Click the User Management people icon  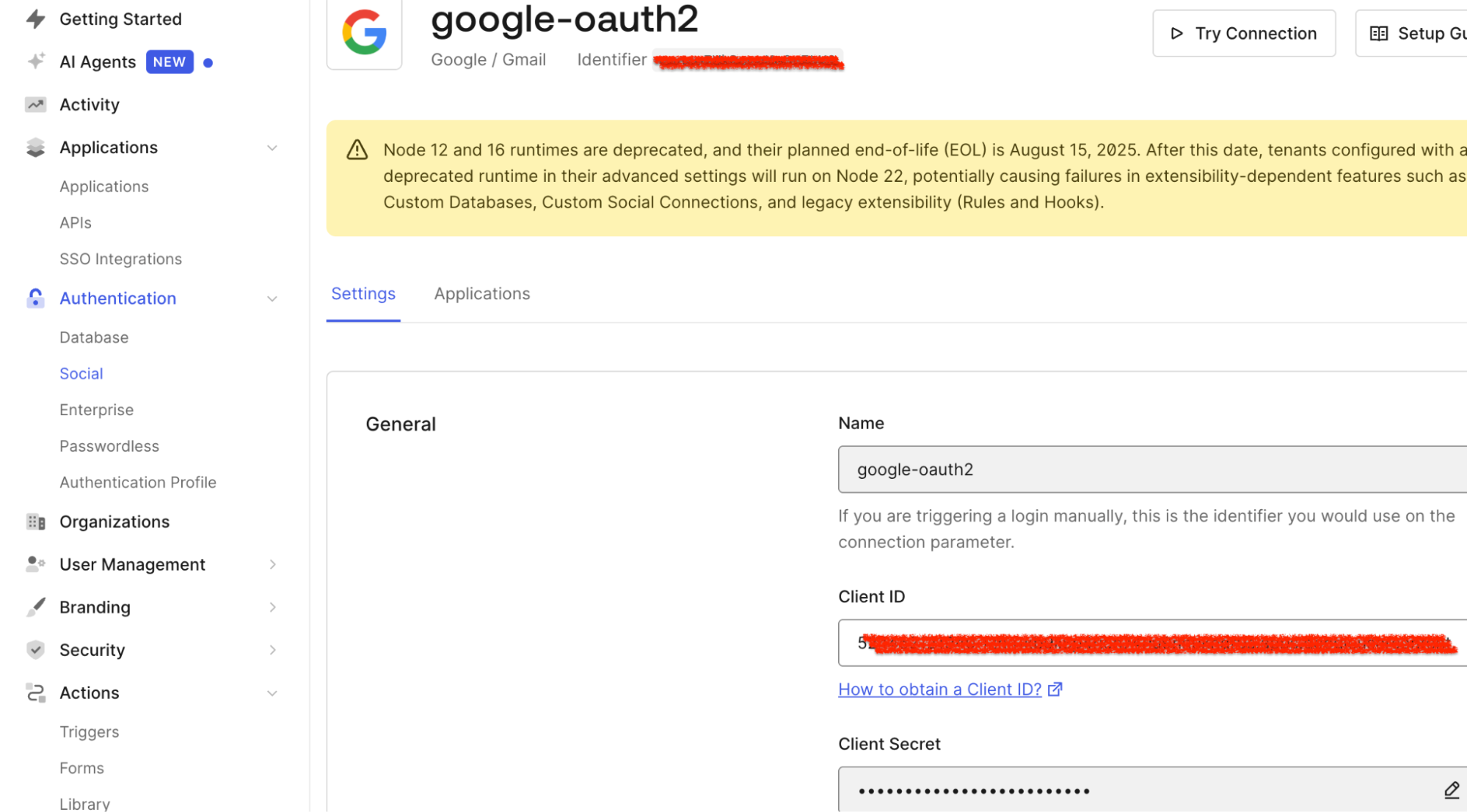(x=35, y=564)
